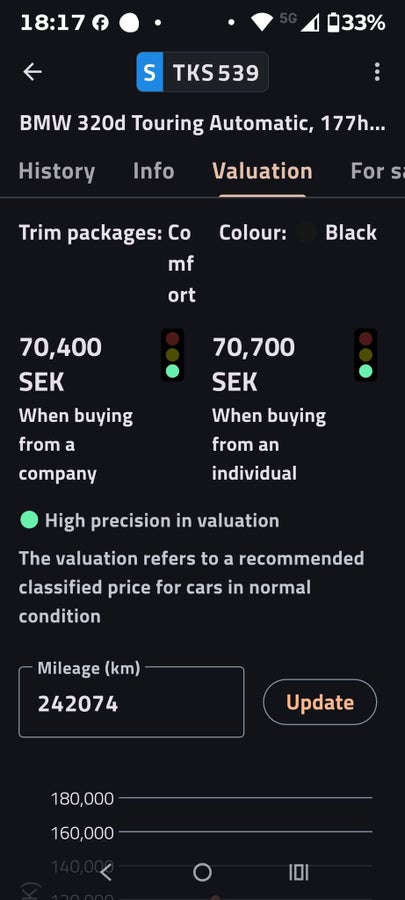405x900 pixels.
Task: Select the Valuation tab
Action: pyautogui.click(x=262, y=171)
